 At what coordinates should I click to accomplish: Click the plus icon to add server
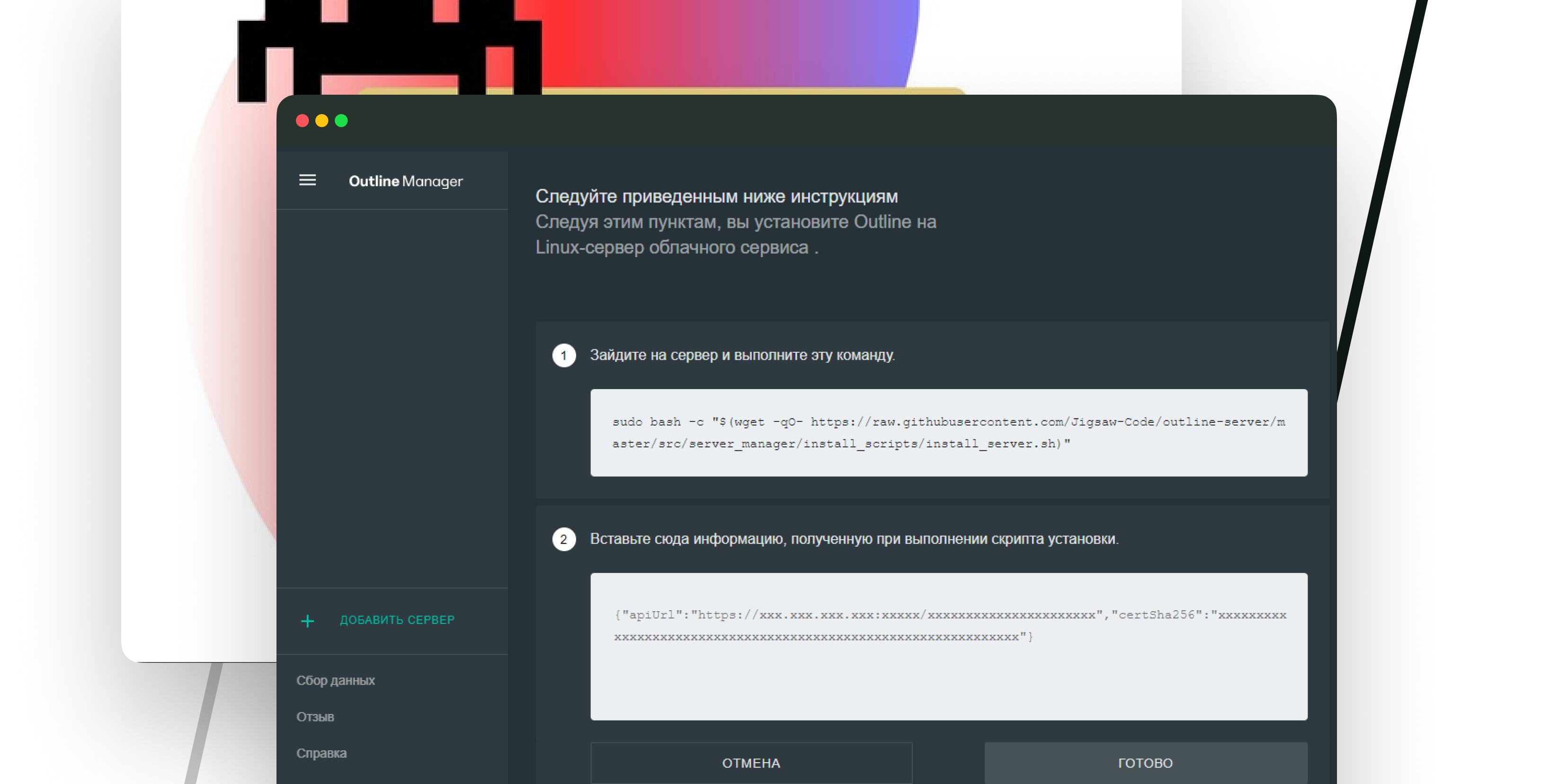click(307, 620)
